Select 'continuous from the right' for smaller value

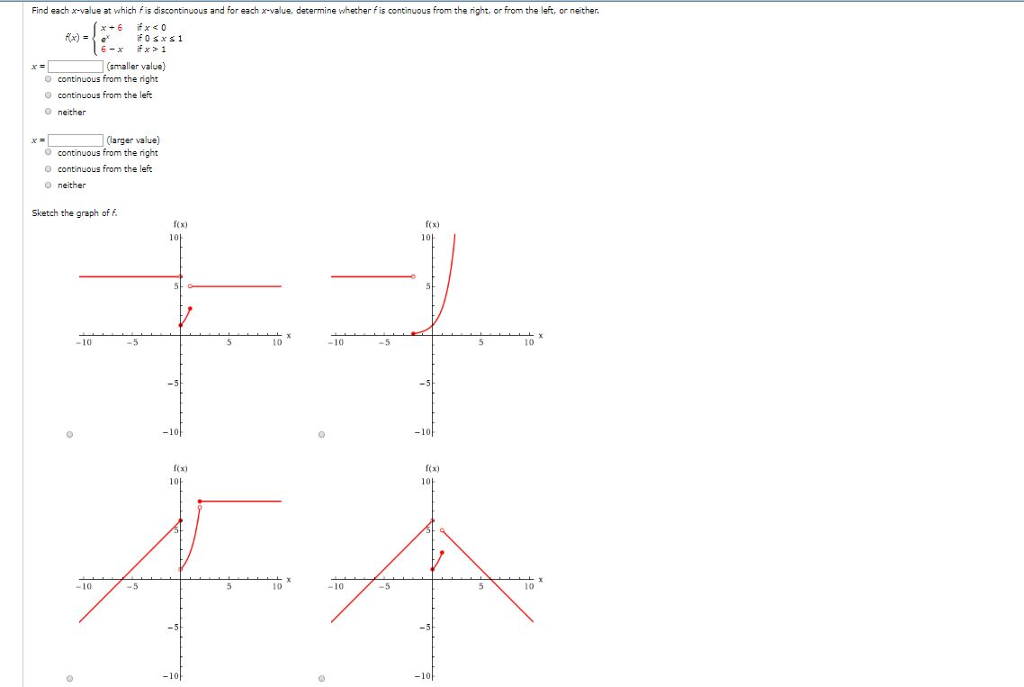pos(47,79)
